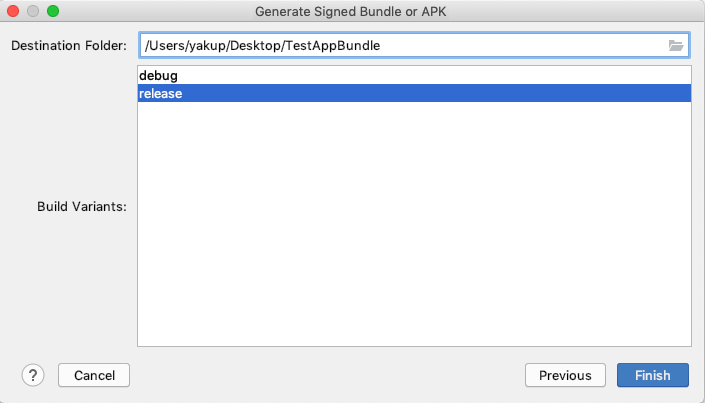Viewport: 705px width, 403px height.
Task: Click the gray minimize window button
Action: 33,11
